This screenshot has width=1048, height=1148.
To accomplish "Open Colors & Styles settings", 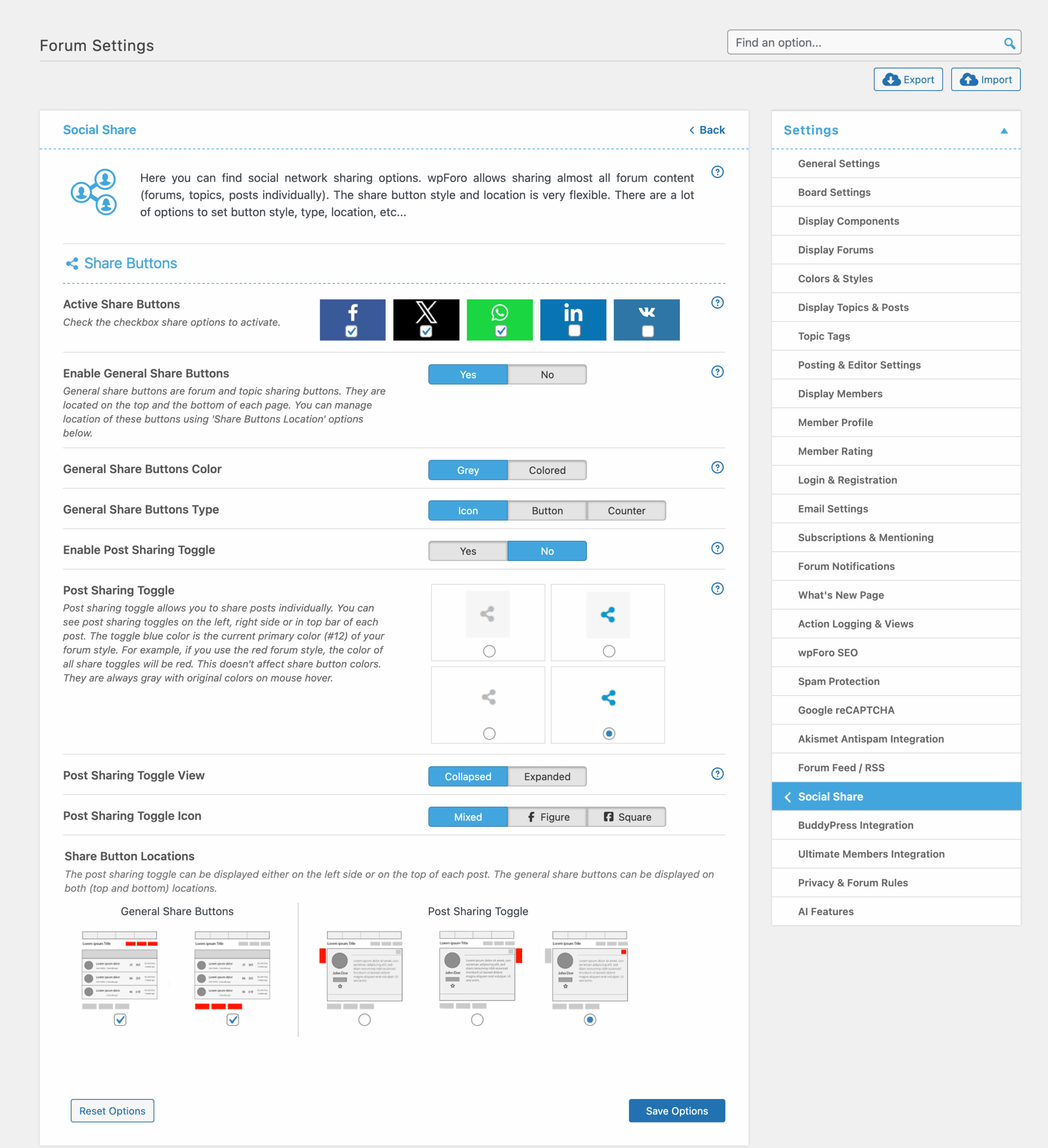I will tap(835, 278).
